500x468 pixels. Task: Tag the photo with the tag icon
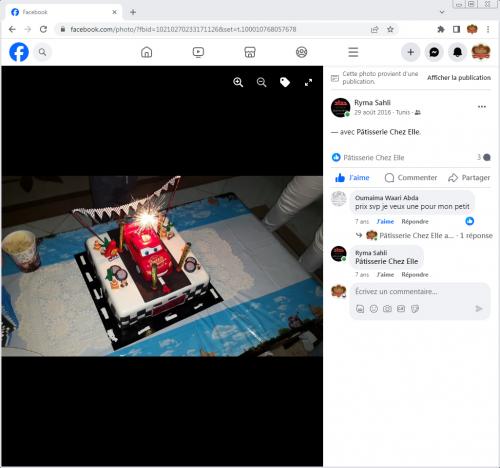click(x=285, y=82)
